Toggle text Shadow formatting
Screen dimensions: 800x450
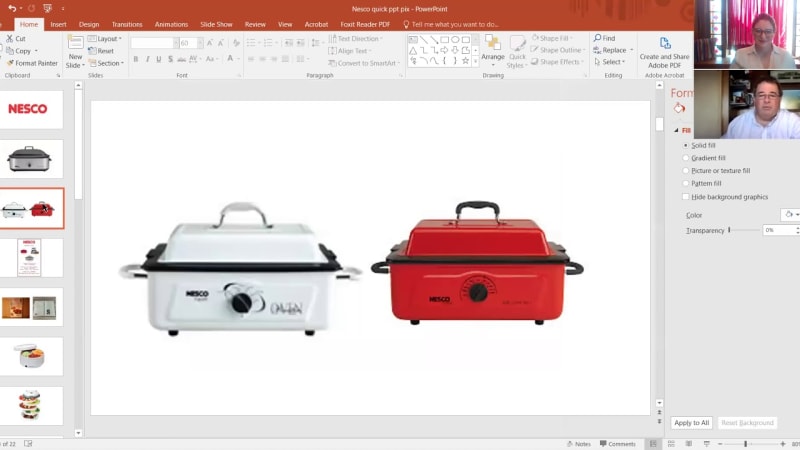[x=170, y=59]
